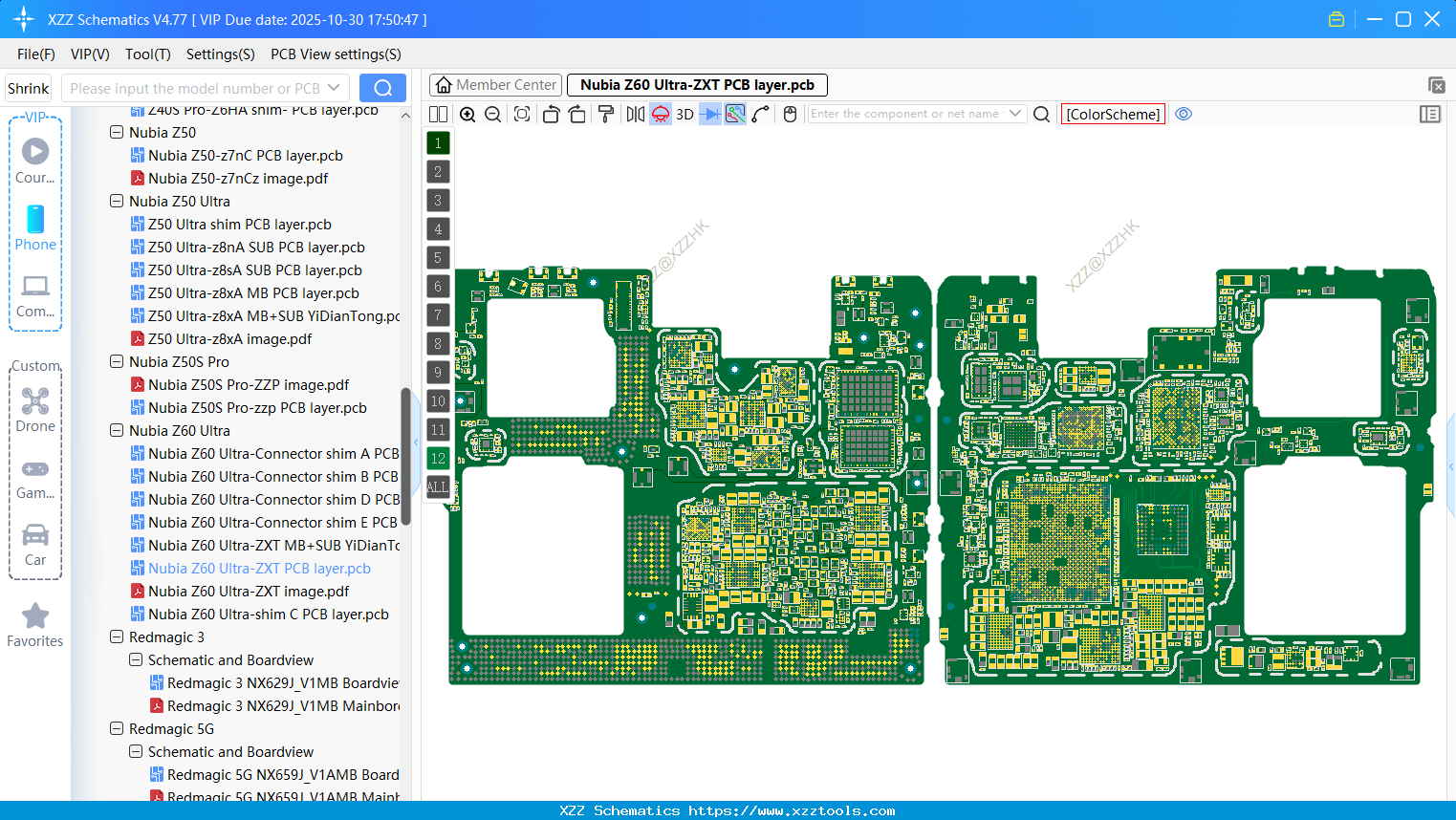Toggle the right side panel view
This screenshot has height=820, width=1456.
coord(1430,114)
